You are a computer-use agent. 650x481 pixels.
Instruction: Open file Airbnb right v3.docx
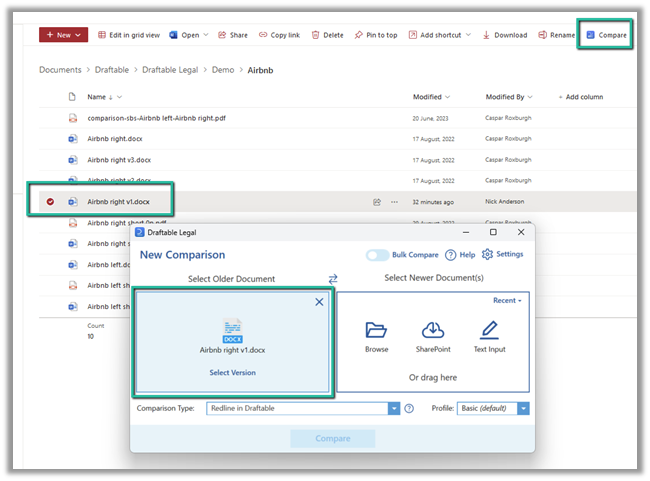click(119, 160)
